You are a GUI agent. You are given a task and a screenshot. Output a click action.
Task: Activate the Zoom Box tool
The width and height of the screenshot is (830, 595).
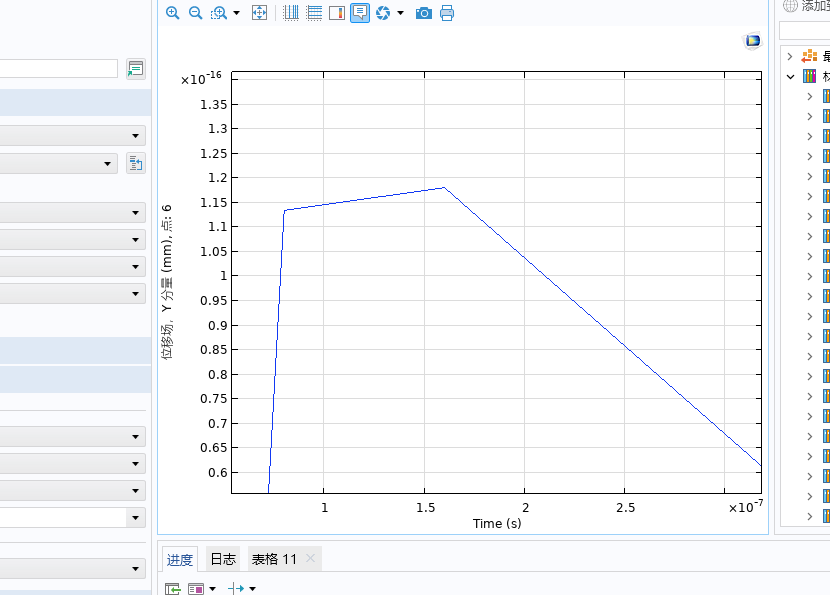pos(218,13)
